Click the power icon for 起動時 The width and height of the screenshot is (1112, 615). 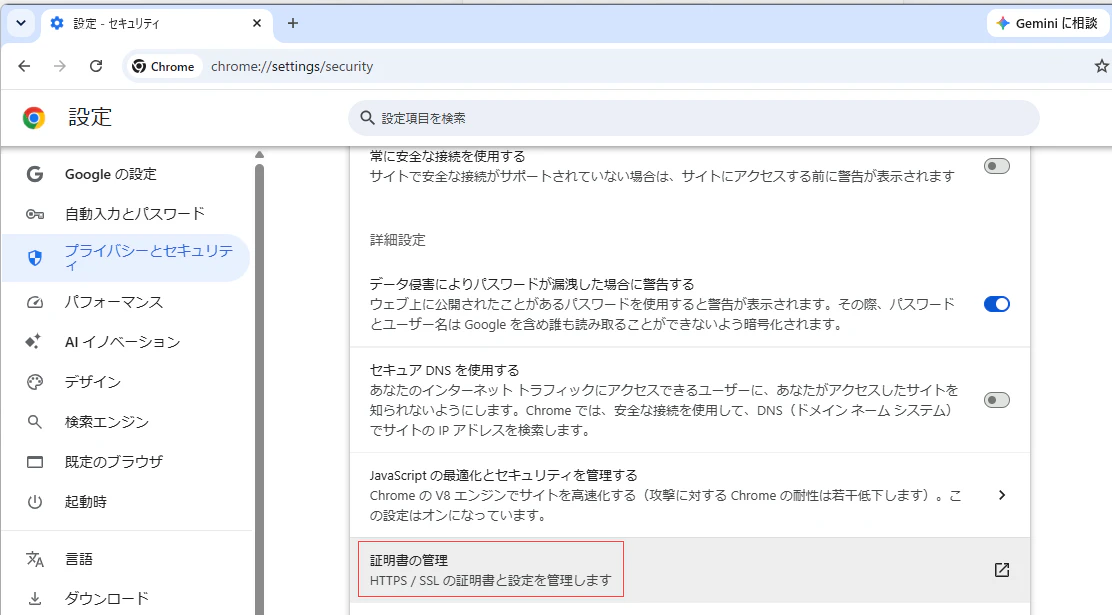click(x=34, y=502)
